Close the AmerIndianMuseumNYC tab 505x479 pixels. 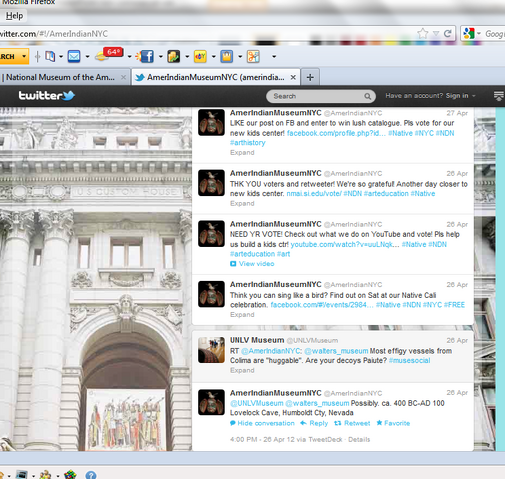coord(293,77)
